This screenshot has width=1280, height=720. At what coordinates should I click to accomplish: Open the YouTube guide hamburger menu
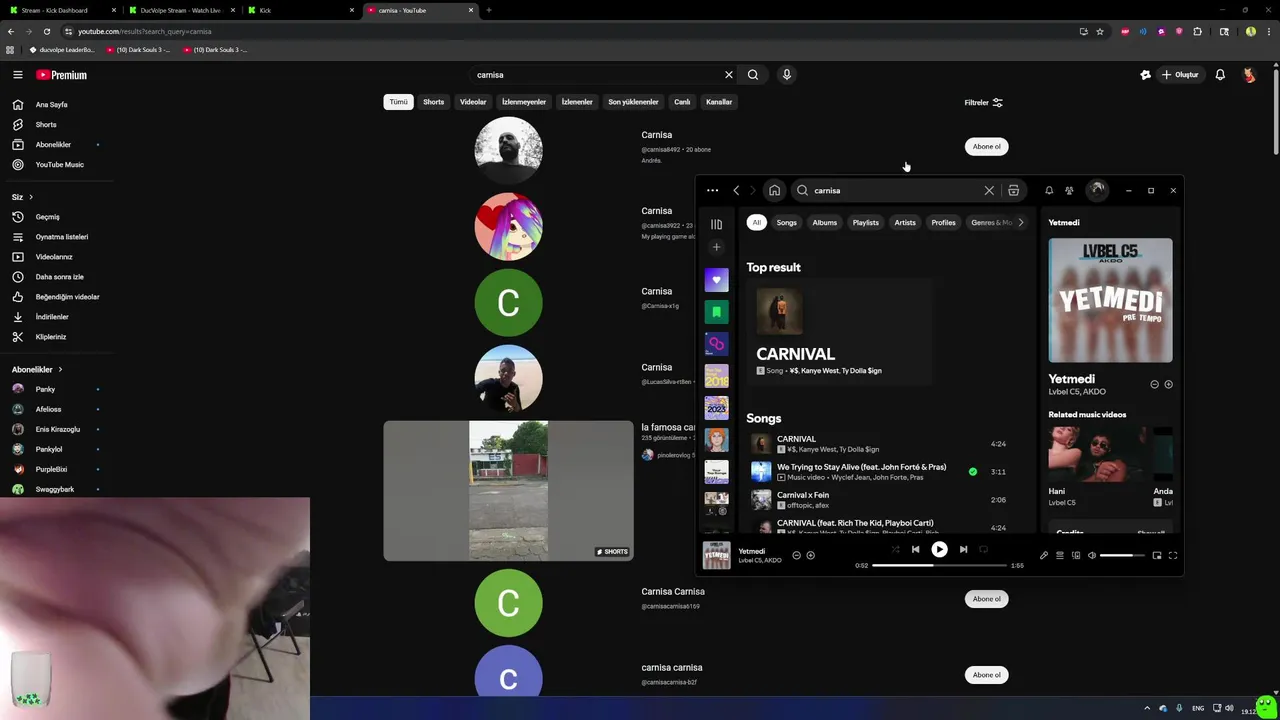click(17, 75)
